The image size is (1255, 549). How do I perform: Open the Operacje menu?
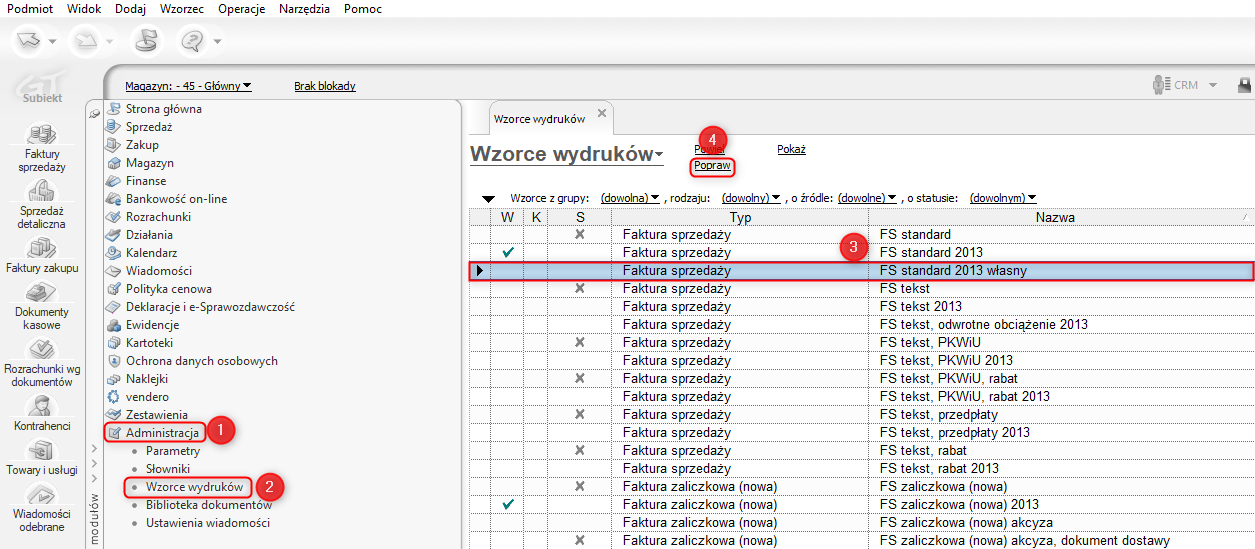coord(241,9)
